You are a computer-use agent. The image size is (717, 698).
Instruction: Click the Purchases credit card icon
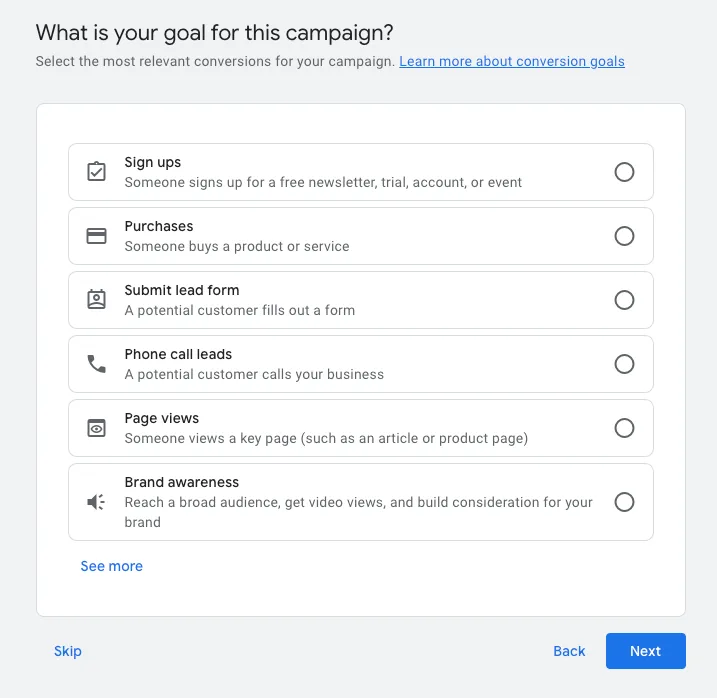pos(96,236)
